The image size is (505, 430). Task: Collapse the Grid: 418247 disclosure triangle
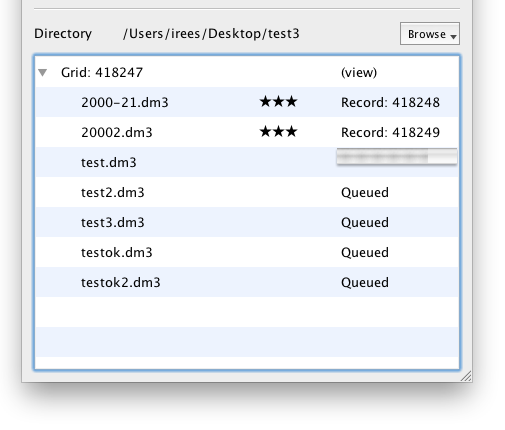[43, 72]
